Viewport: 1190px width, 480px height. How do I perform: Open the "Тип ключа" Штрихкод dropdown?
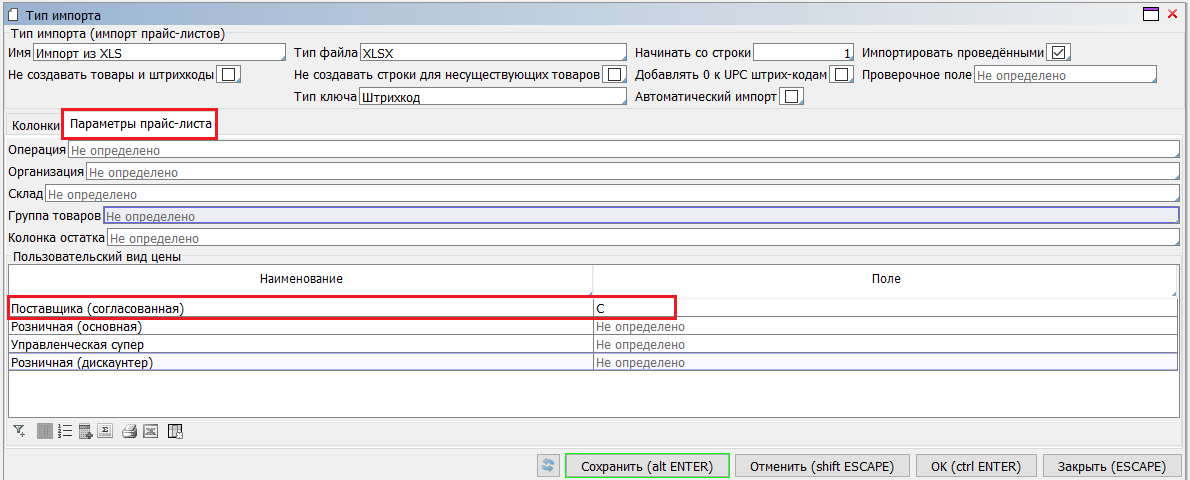point(491,97)
